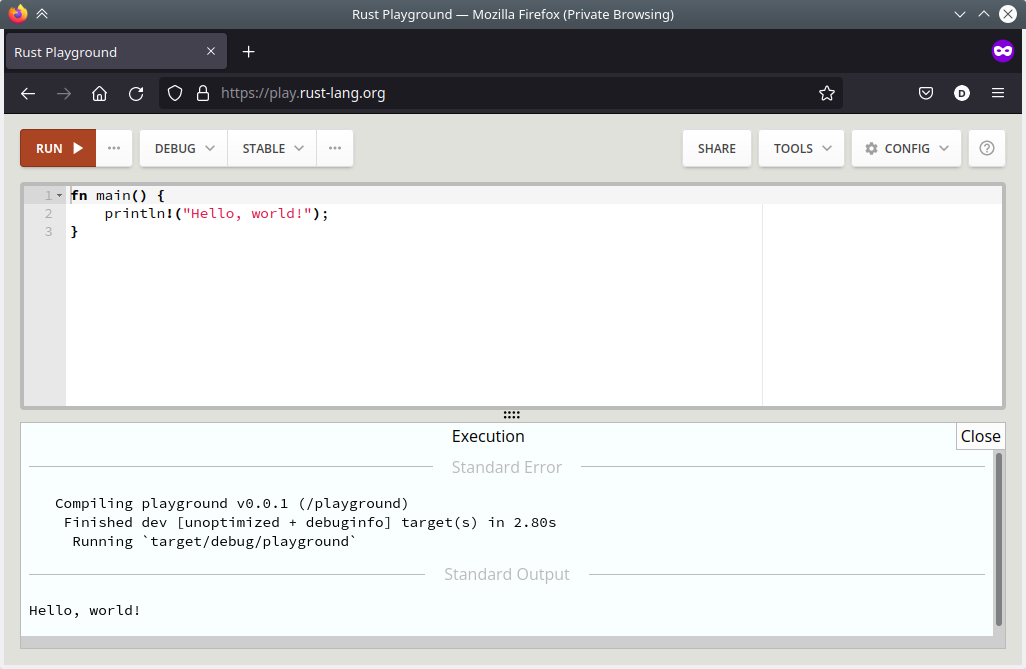Open the Firefox hamburger application menu
This screenshot has height=669, width=1026.
coord(997,93)
